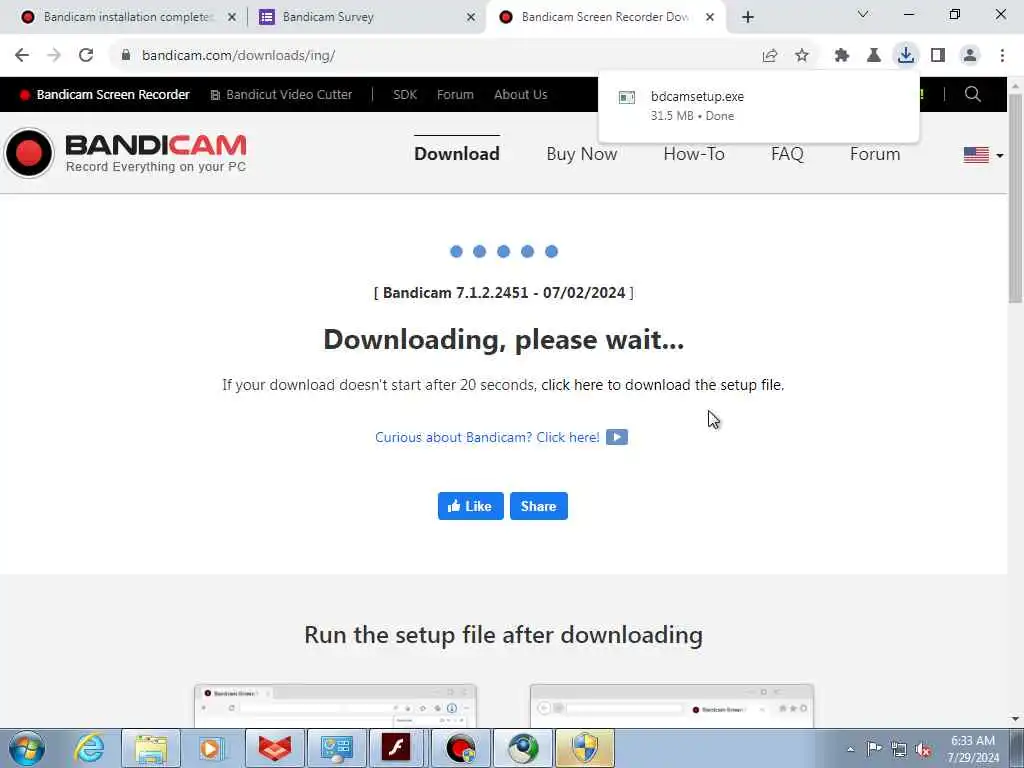The image size is (1024, 768).
Task: Open the tab search chevron
Action: click(863, 14)
